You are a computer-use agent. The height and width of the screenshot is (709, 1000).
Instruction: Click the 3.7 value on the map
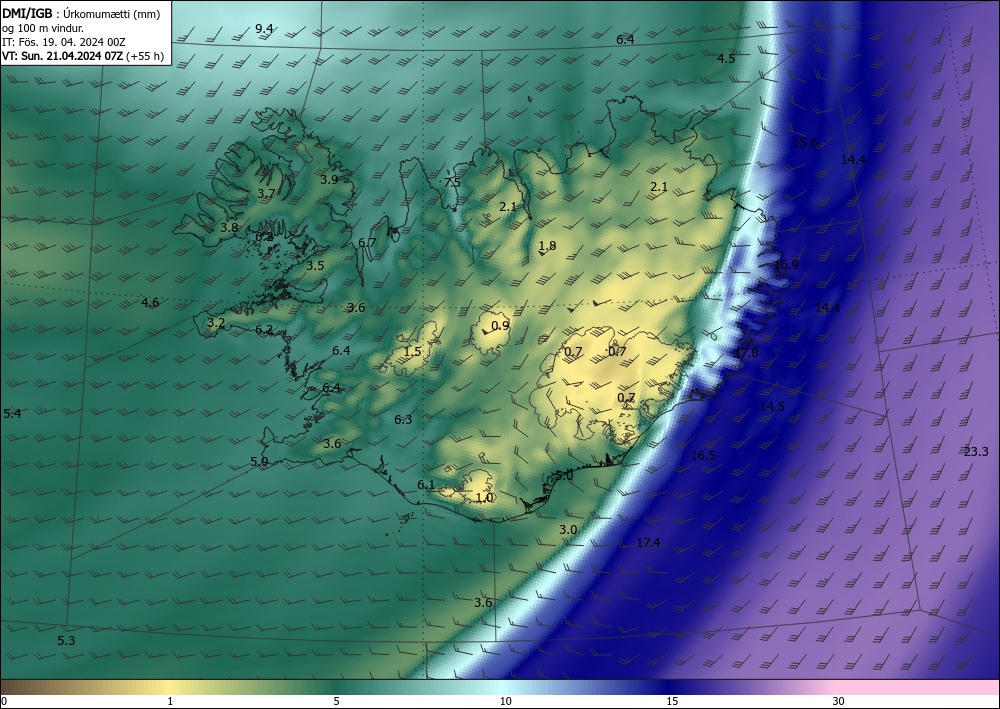click(x=266, y=193)
